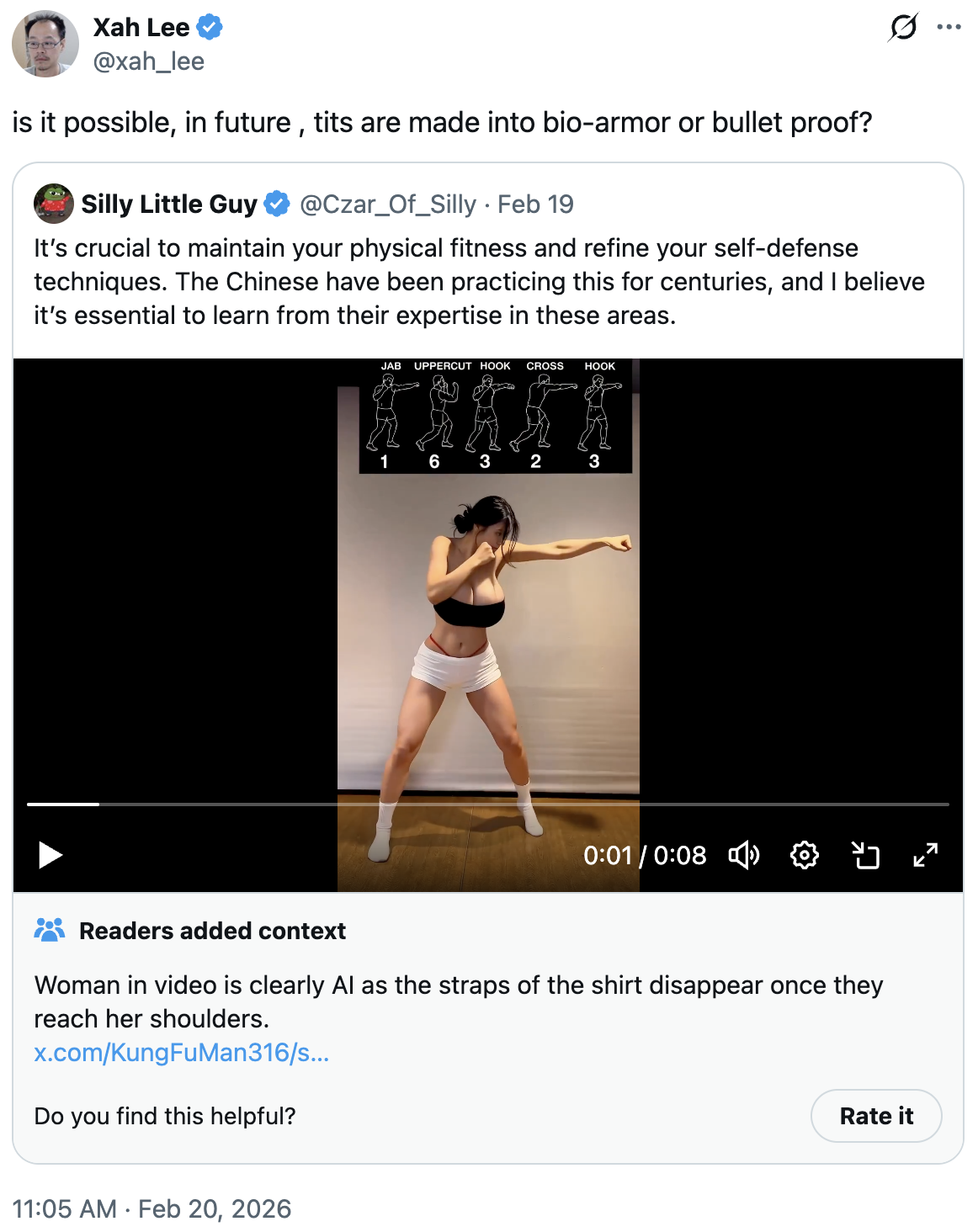Image resolution: width=978 pixels, height=1232 pixels.
Task: Click Silly Little Guy's verified badge
Action: pyautogui.click(x=277, y=204)
